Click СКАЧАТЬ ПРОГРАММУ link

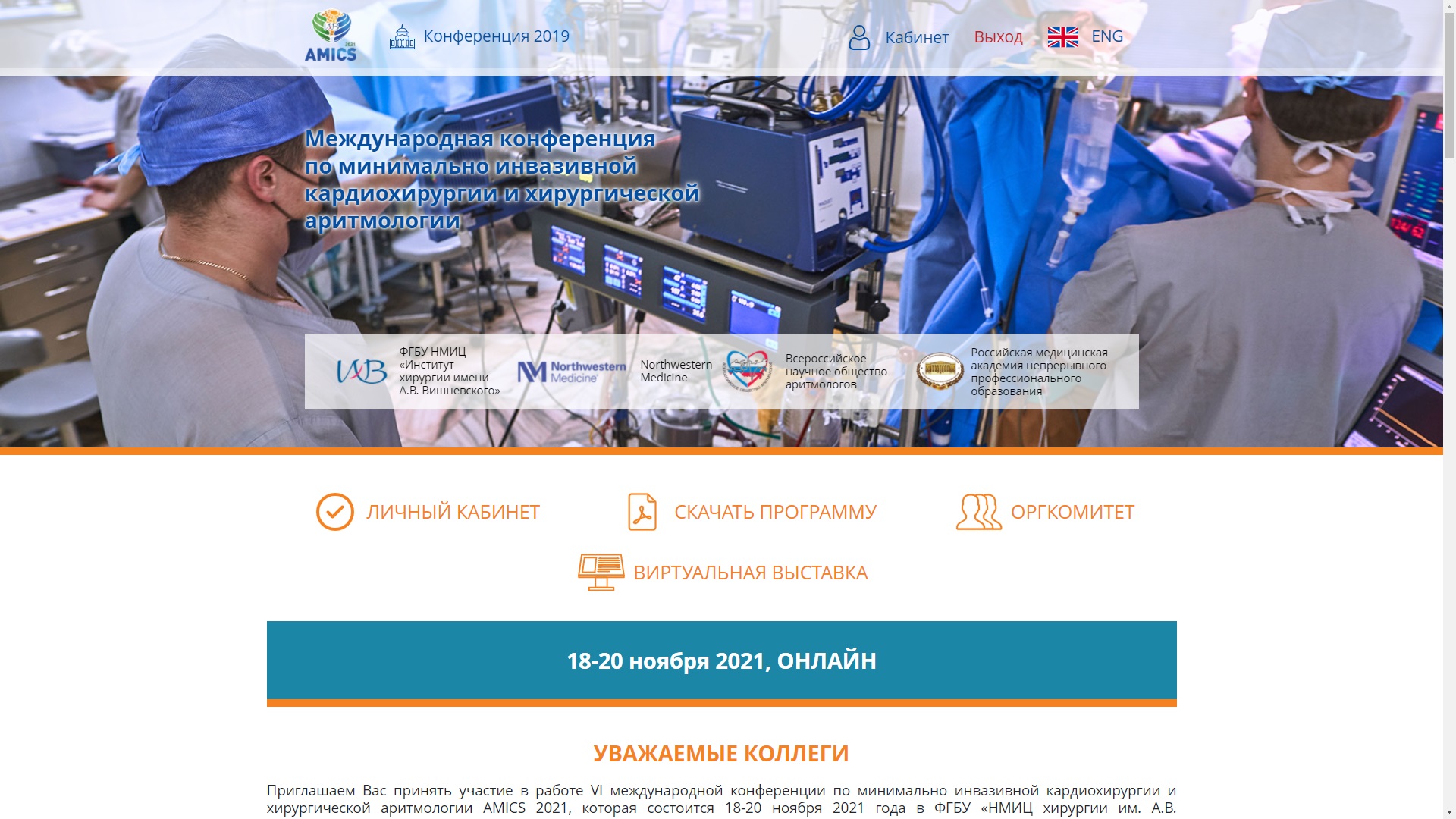point(775,512)
